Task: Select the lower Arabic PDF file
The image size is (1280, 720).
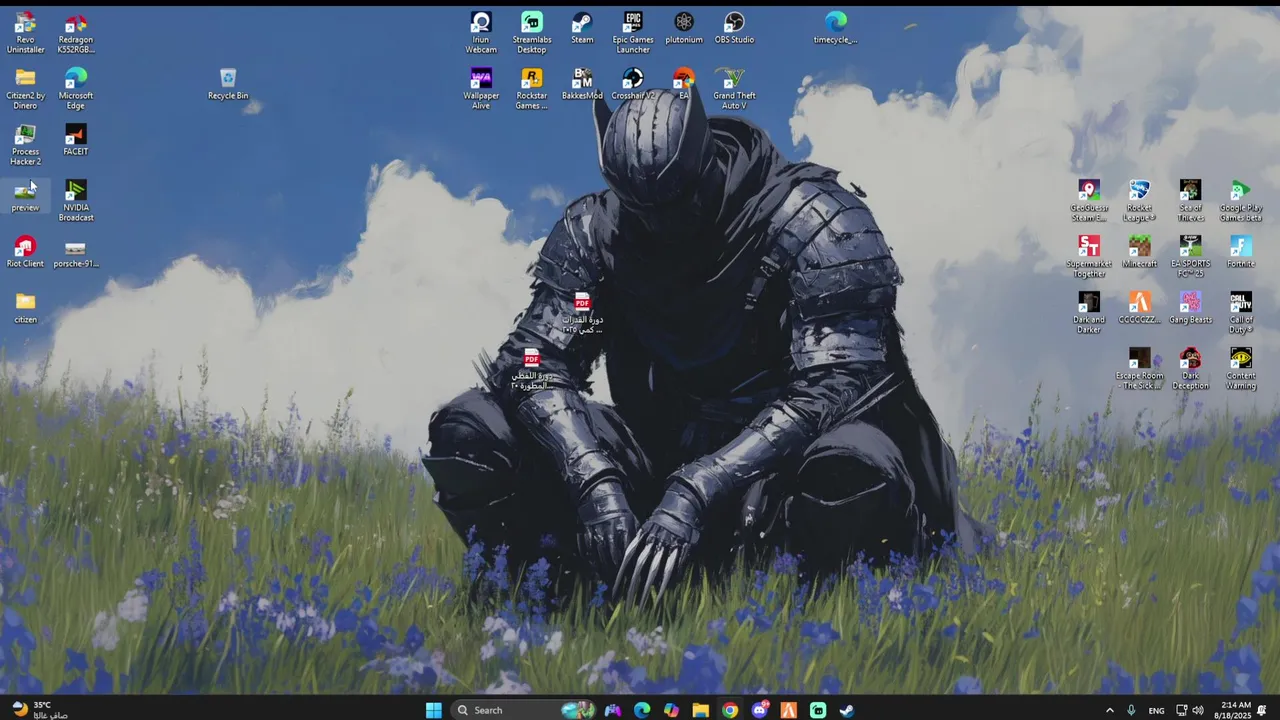Action: tap(532, 369)
